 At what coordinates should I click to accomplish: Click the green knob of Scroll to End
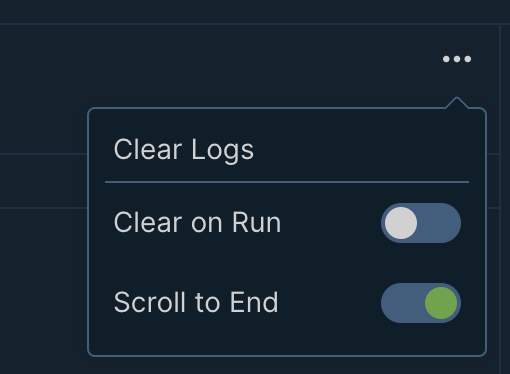441,303
